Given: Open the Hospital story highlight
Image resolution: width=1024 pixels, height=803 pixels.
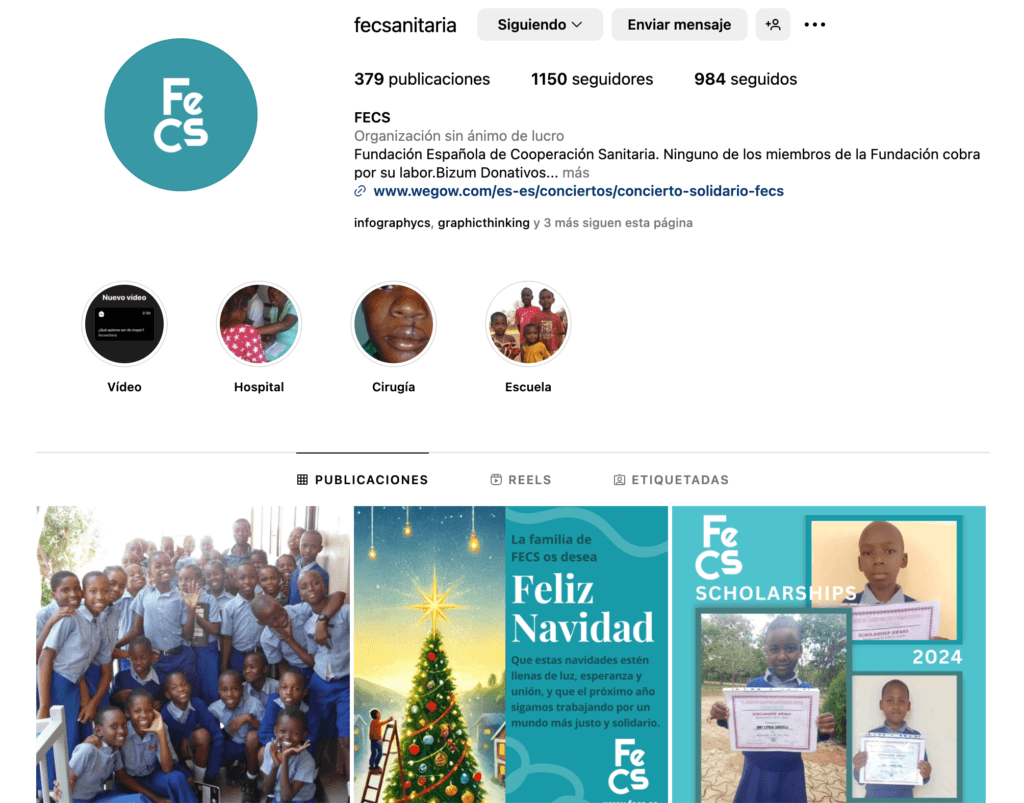Looking at the screenshot, I should tap(259, 324).
